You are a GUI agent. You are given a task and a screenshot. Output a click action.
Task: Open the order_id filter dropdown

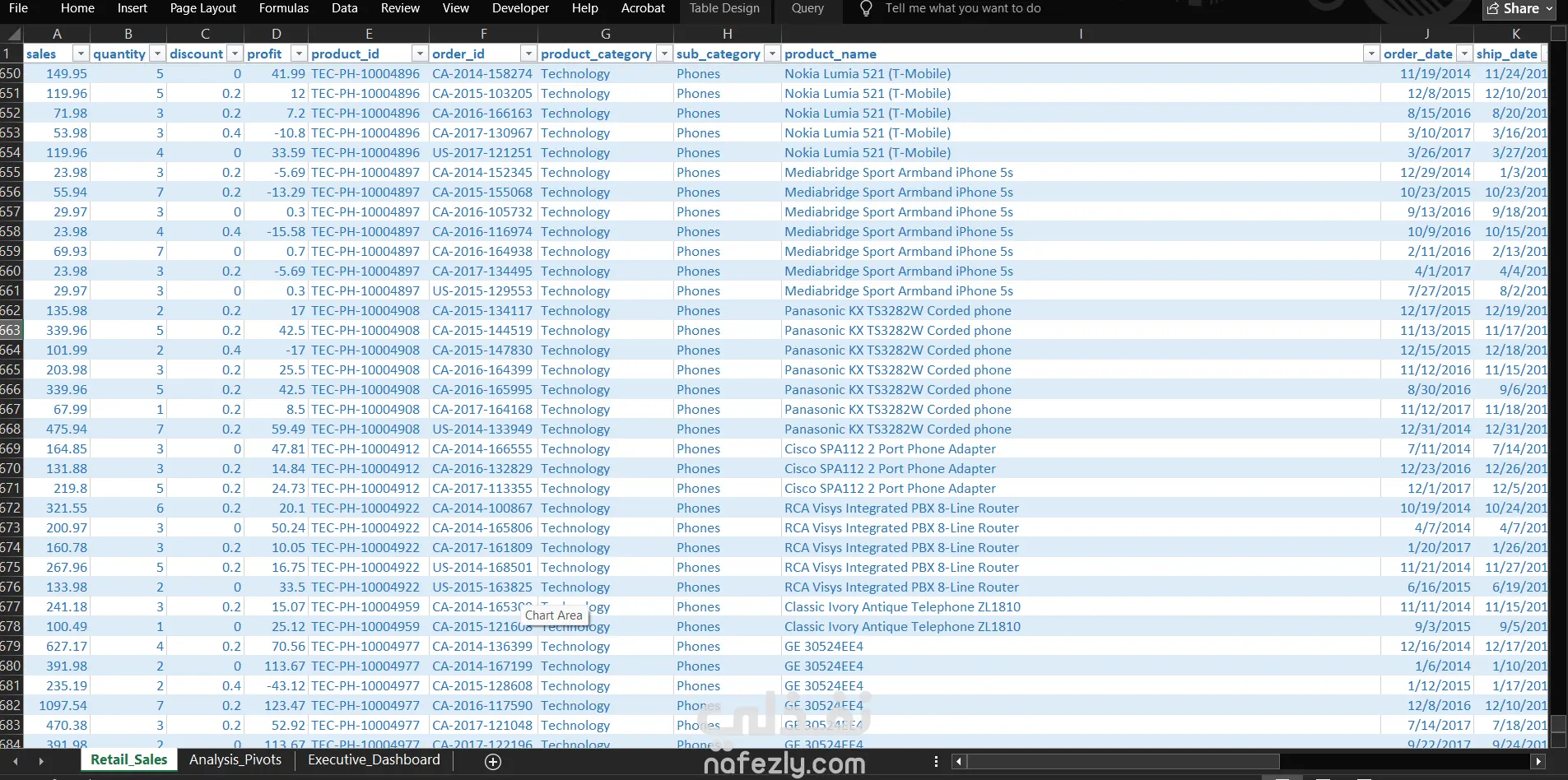click(x=528, y=53)
